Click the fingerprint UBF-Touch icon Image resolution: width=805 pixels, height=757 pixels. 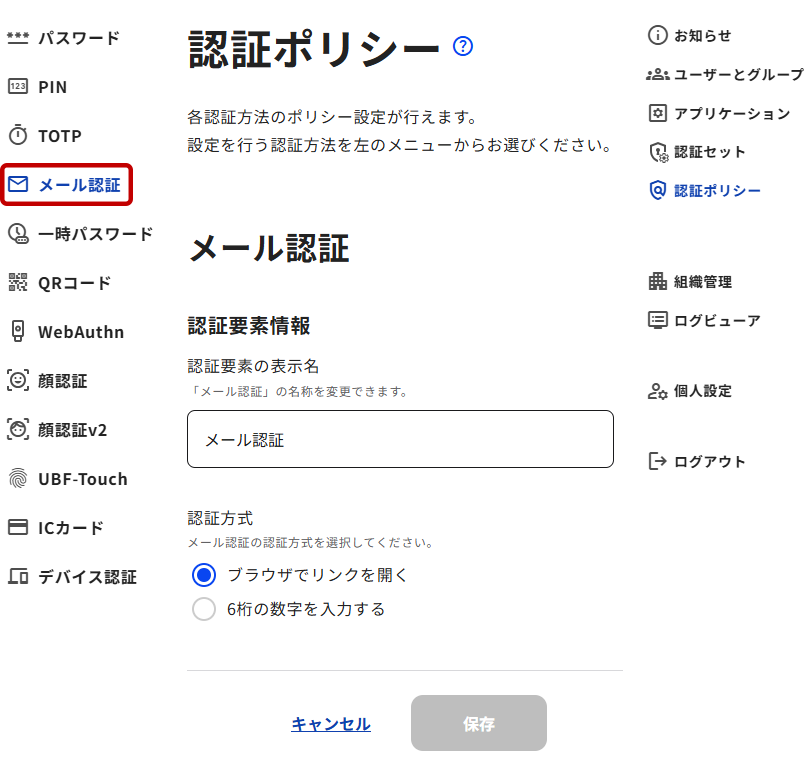(18, 479)
